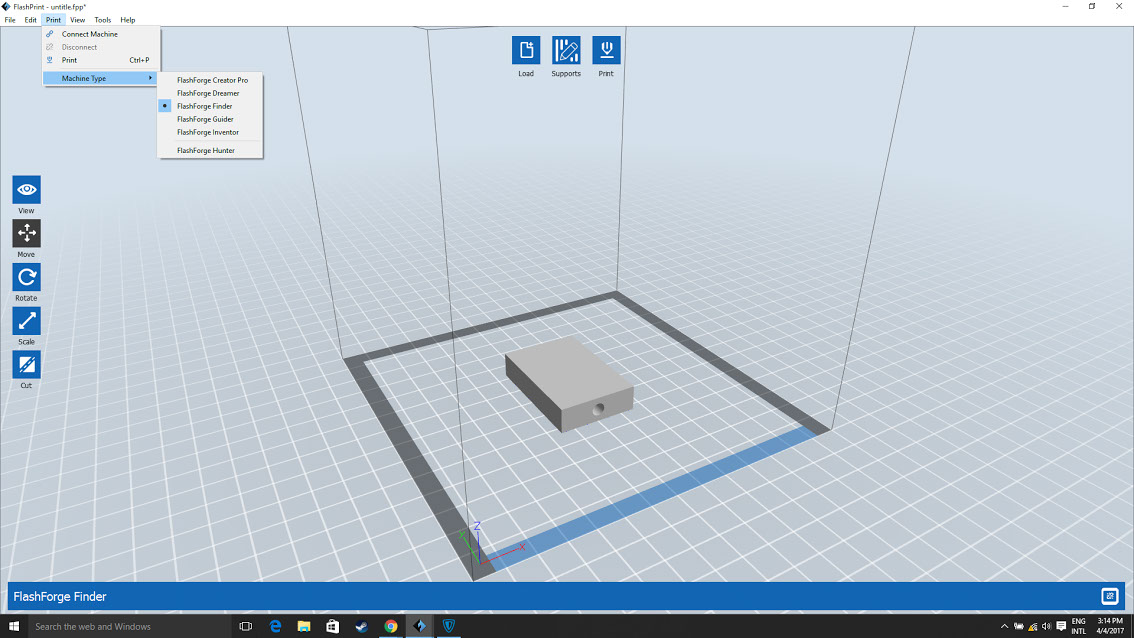Click the Print menu in menu bar
This screenshot has height=638, width=1134.
[x=54, y=20]
